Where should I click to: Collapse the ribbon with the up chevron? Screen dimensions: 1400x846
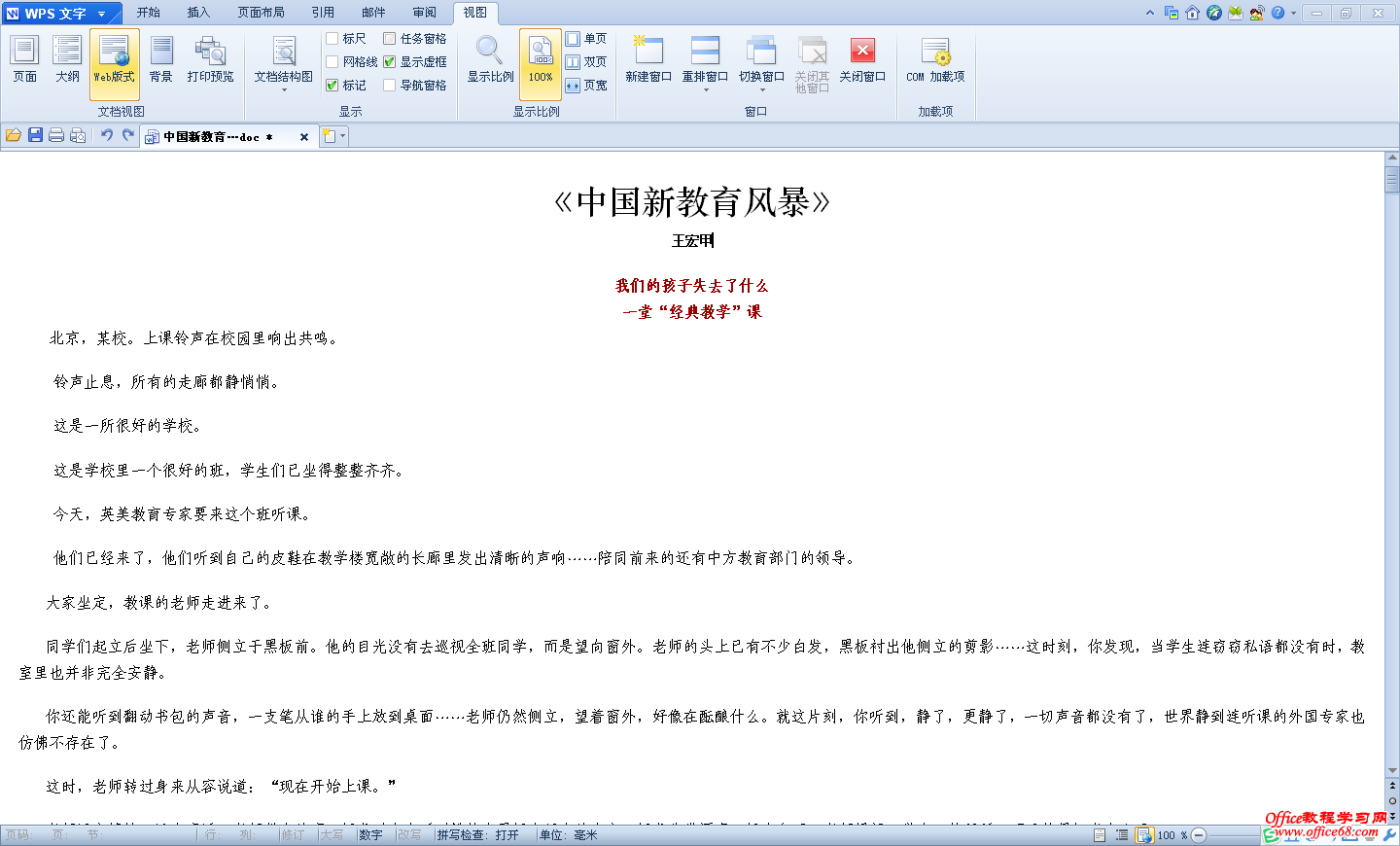pyautogui.click(x=1150, y=13)
